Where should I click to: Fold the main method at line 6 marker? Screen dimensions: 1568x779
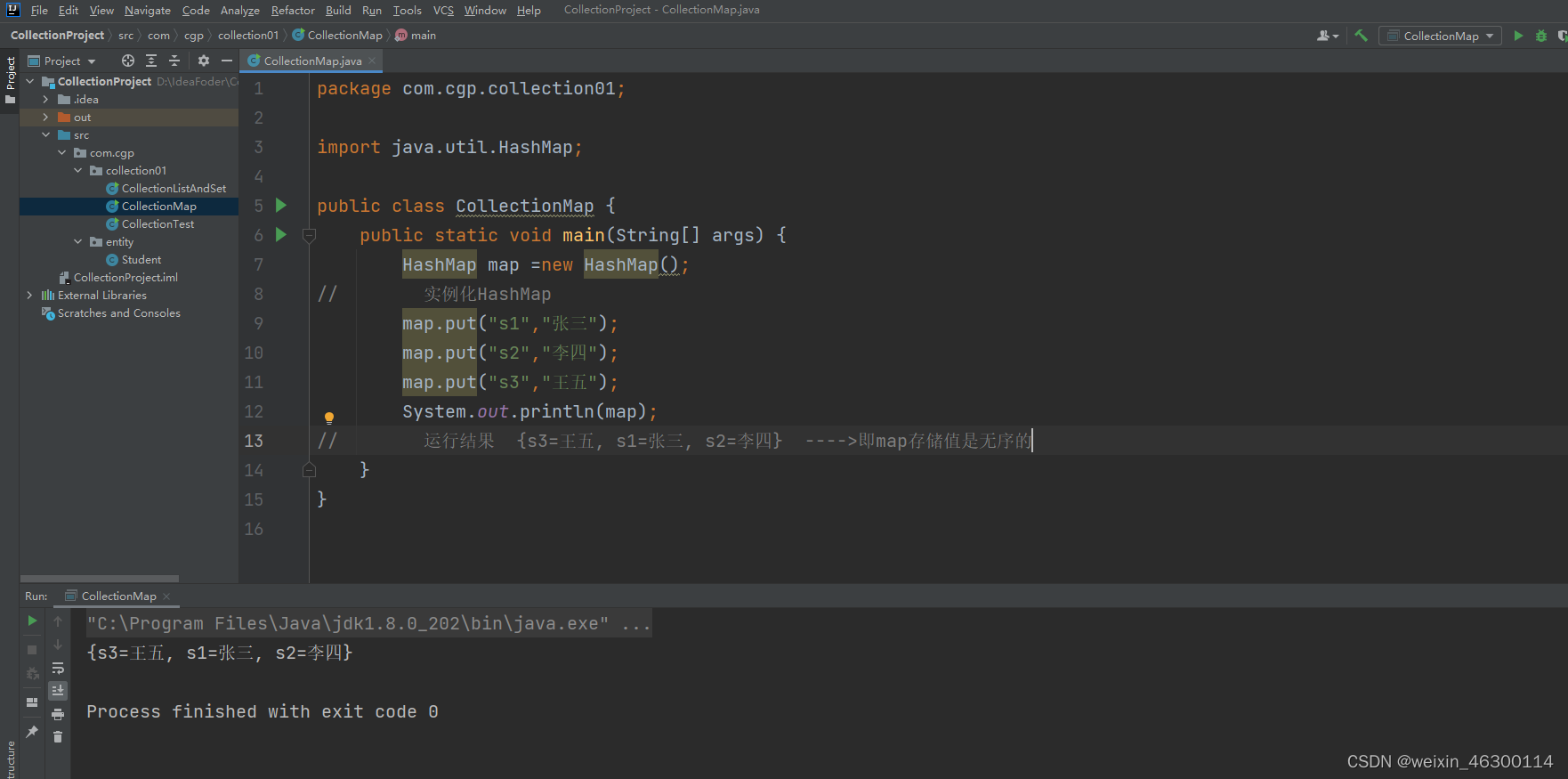point(310,236)
